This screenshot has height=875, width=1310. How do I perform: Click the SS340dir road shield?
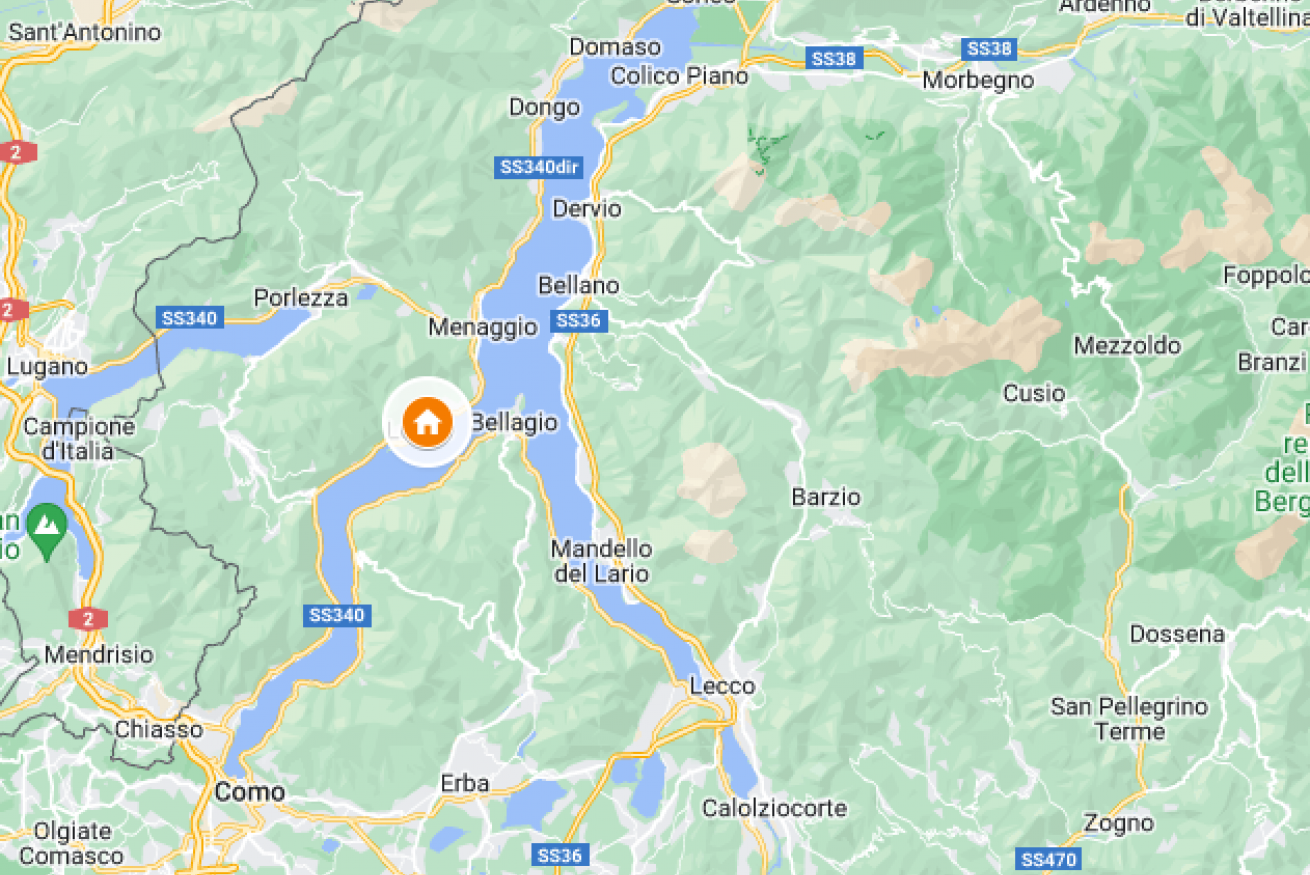(x=538, y=167)
